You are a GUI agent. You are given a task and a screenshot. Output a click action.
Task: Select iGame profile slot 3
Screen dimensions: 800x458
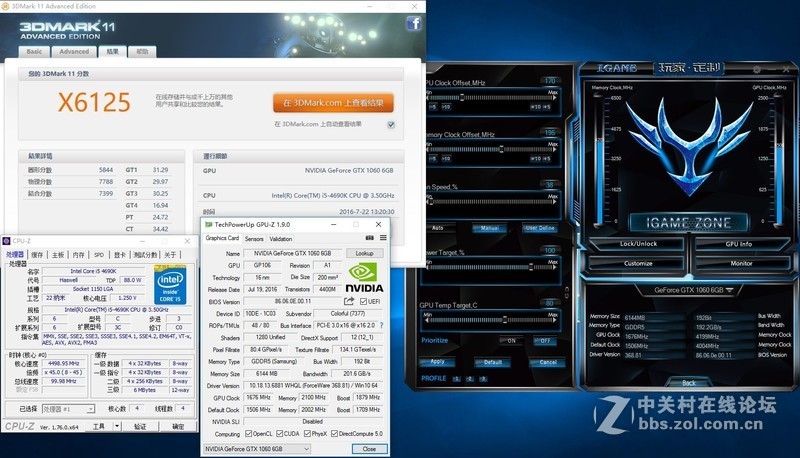483,378
